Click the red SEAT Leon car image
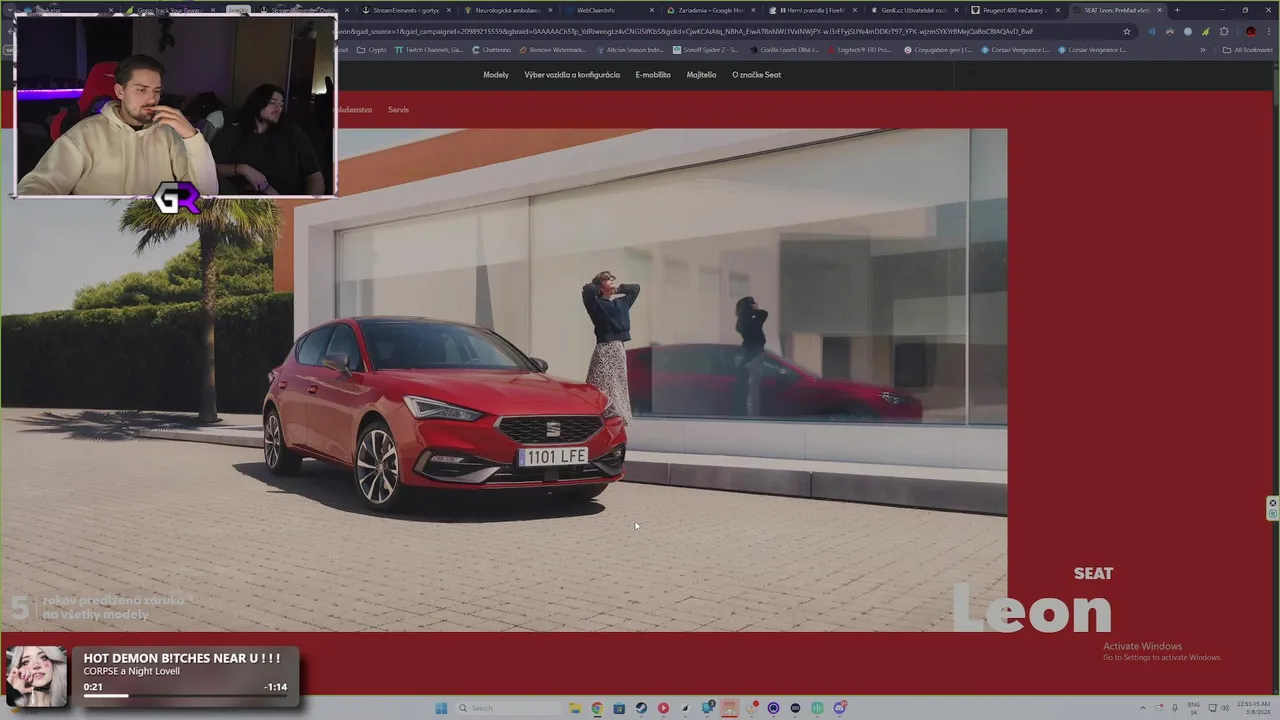 point(444,415)
